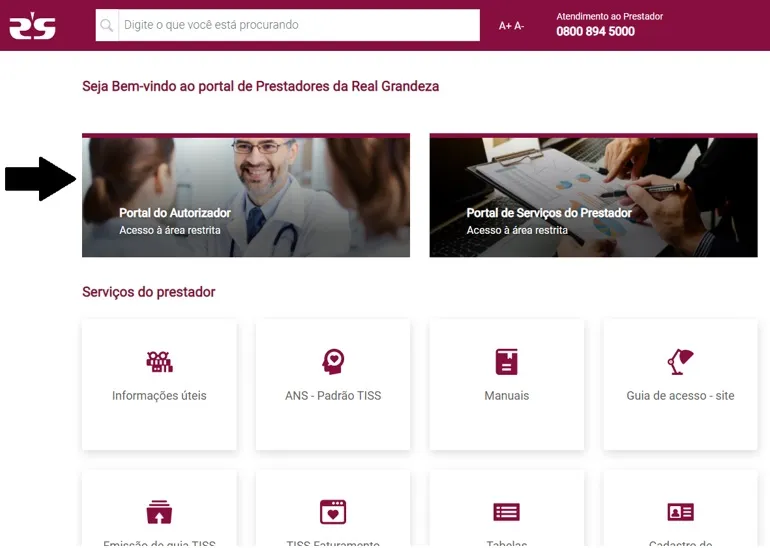Click the Real Grandeza logo
Image resolution: width=770 pixels, height=548 pixels.
pyautogui.click(x=32, y=26)
